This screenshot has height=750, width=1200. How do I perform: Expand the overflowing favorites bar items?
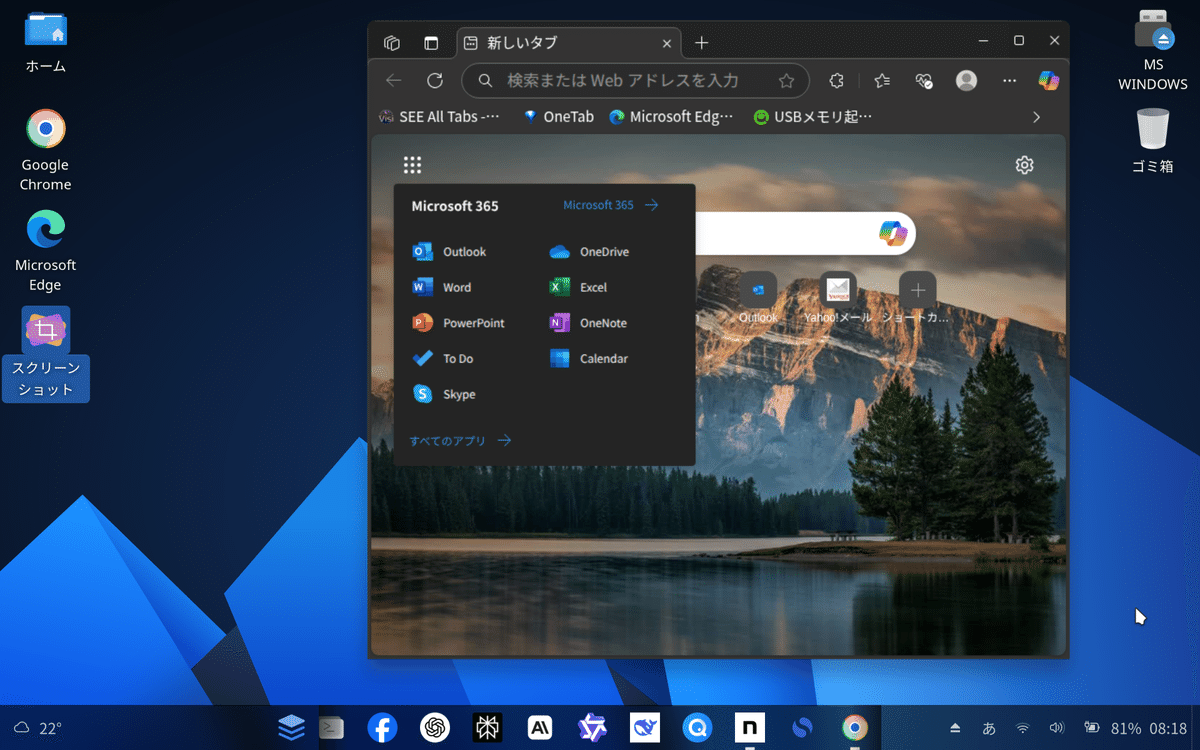pos(1036,116)
